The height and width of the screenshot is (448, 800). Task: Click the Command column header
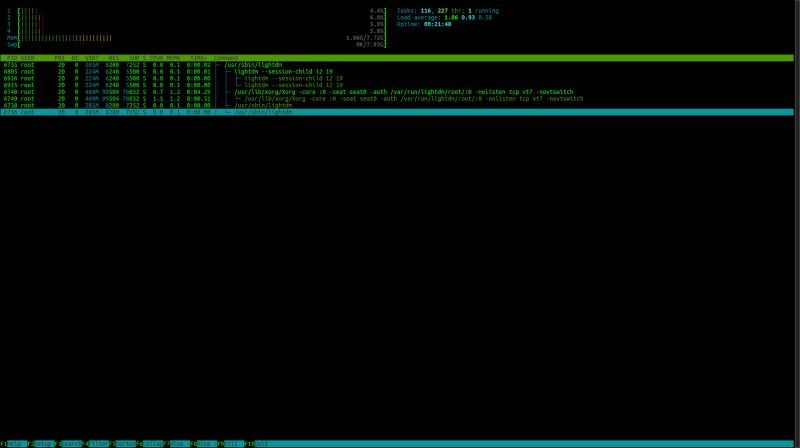[x=226, y=58]
